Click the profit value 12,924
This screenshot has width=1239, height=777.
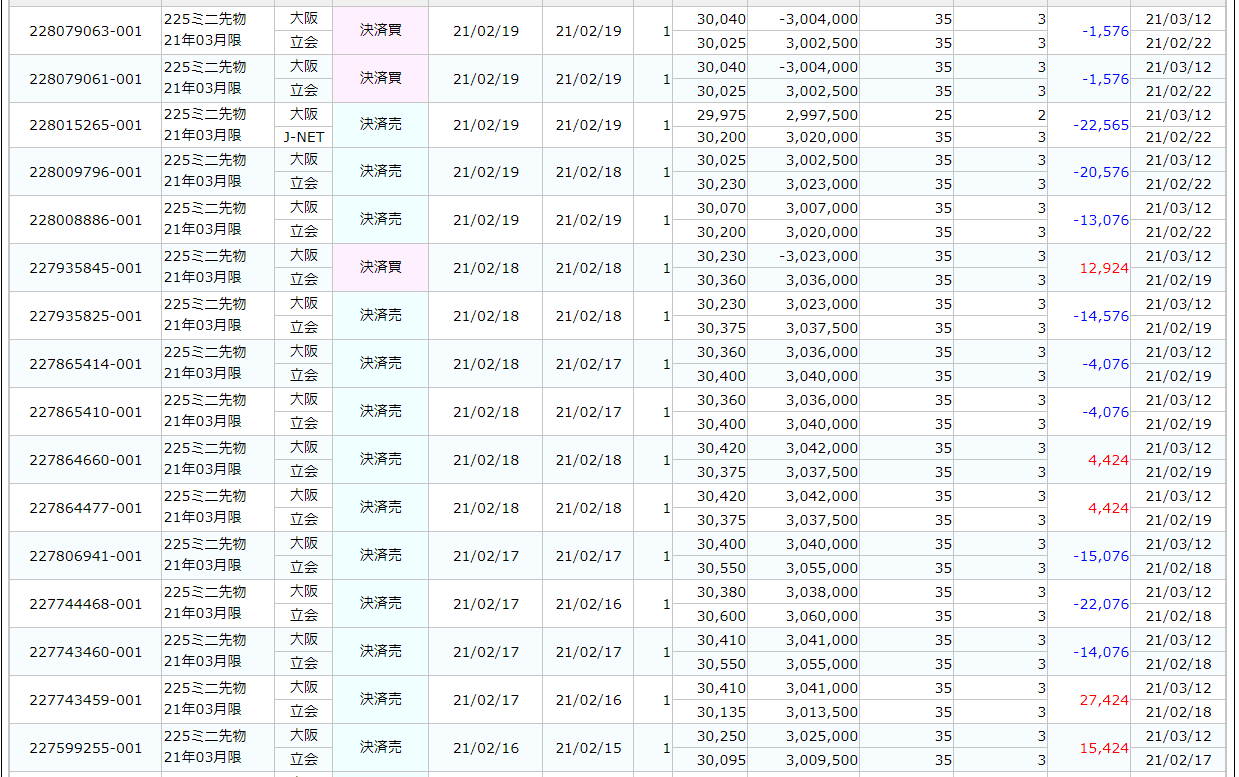(1104, 268)
